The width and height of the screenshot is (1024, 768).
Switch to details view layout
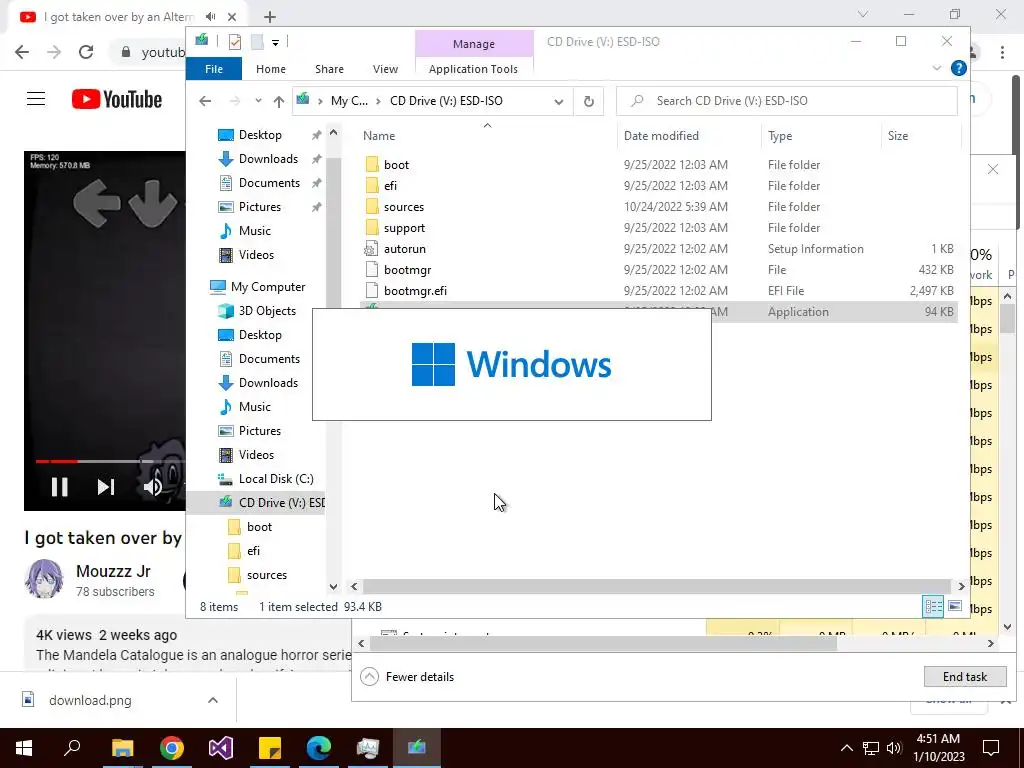[x=933, y=607]
